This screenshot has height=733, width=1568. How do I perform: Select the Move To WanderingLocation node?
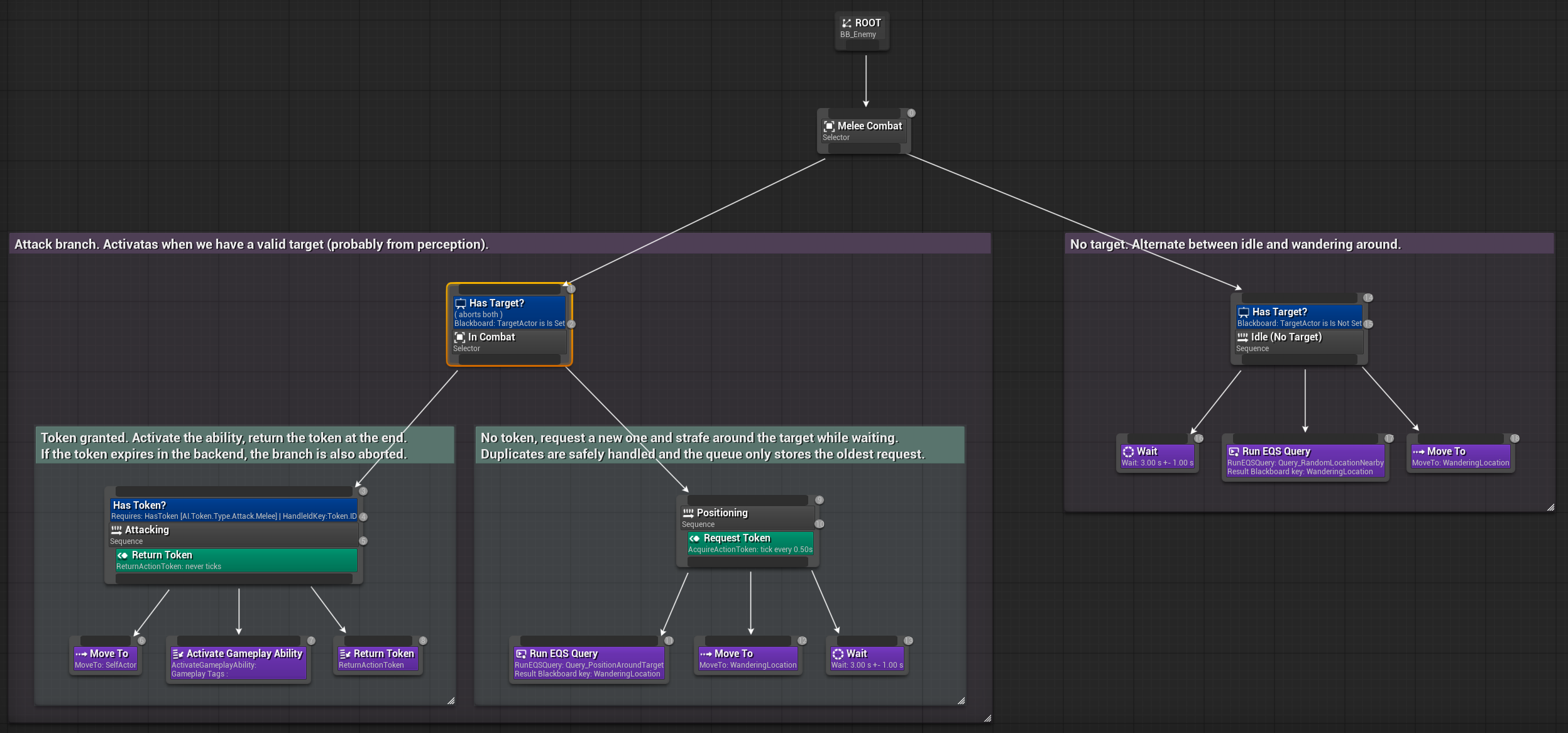coord(748,658)
